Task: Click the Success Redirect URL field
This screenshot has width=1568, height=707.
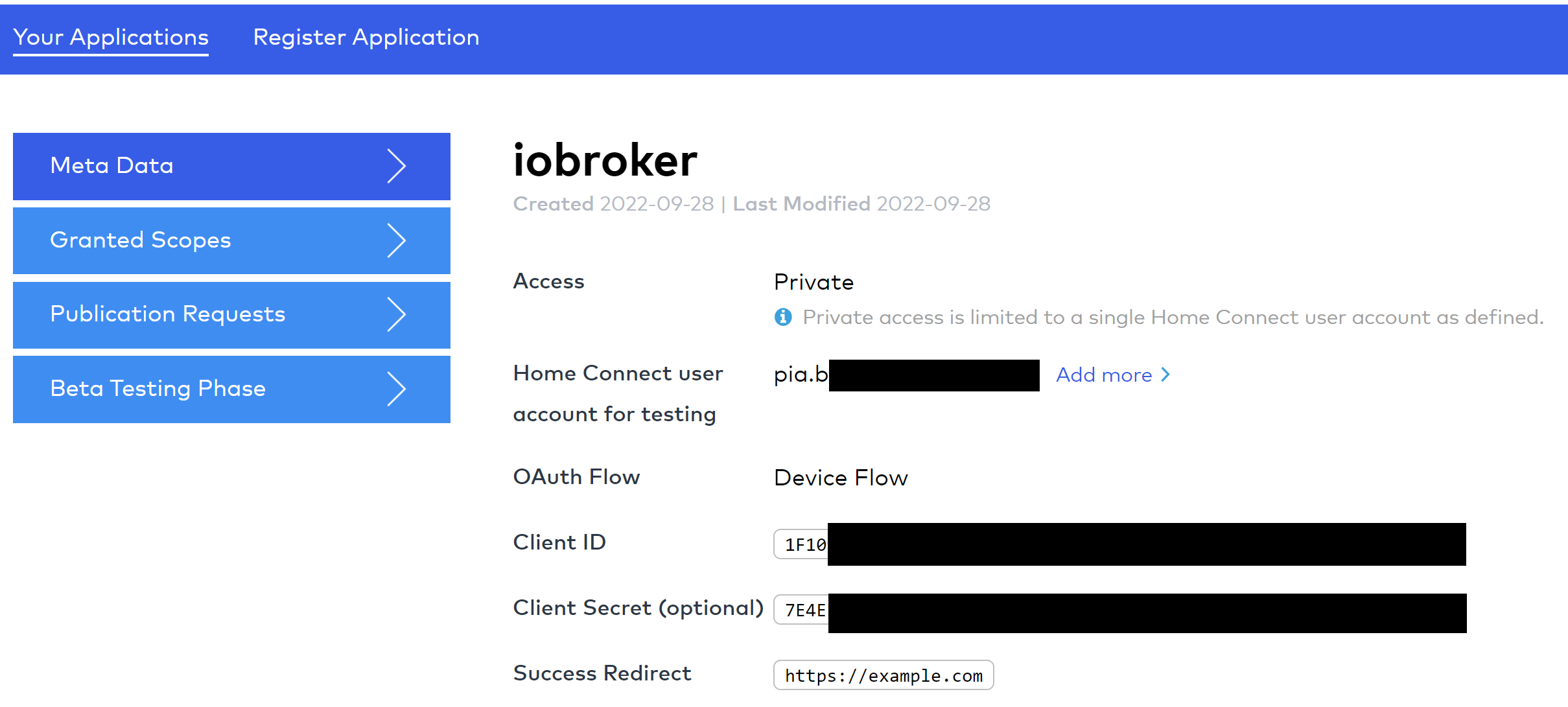Action: [x=883, y=675]
